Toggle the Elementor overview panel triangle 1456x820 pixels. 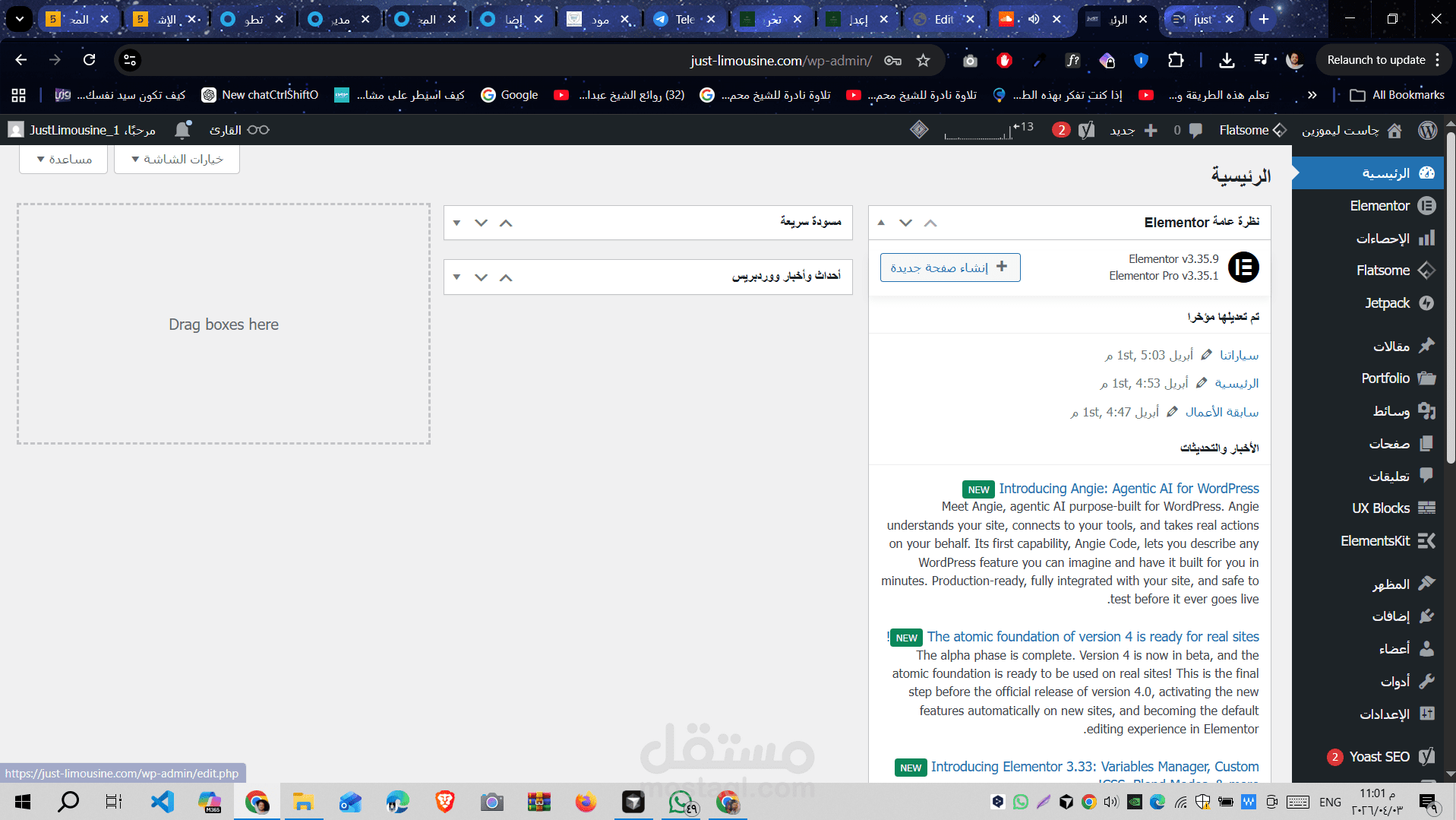pyautogui.click(x=881, y=223)
